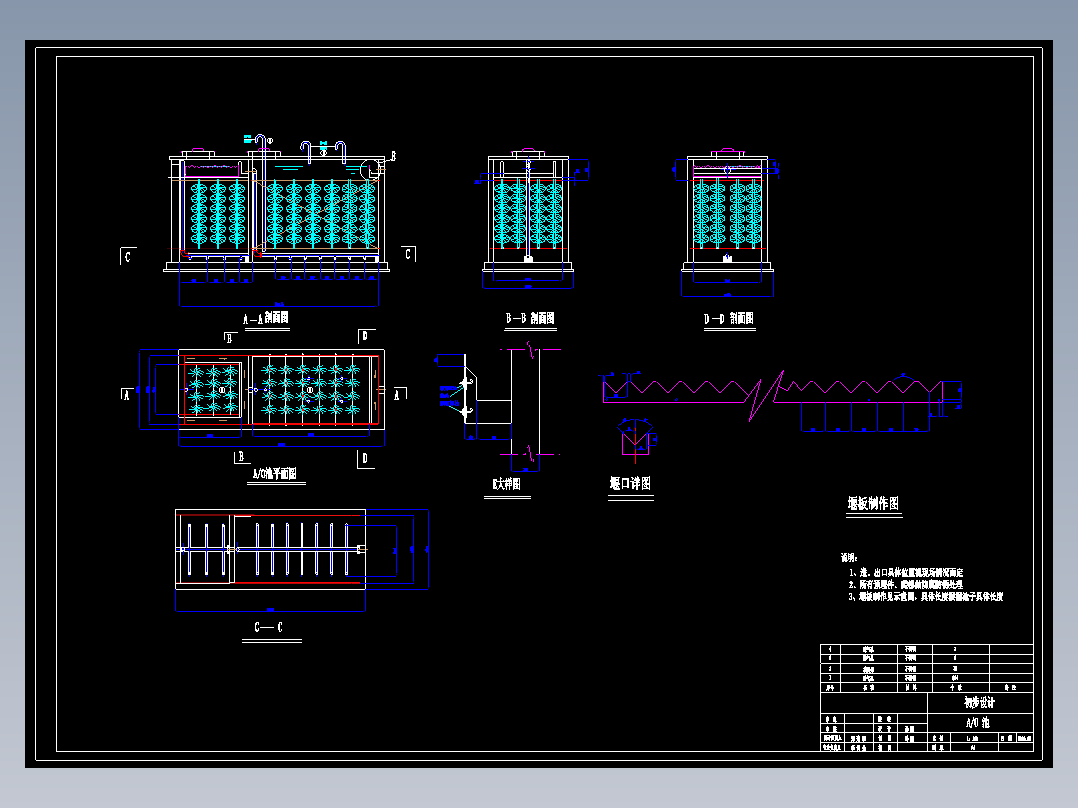
Task: Select note line 1 about inlet and outlet positions
Action: point(906,572)
